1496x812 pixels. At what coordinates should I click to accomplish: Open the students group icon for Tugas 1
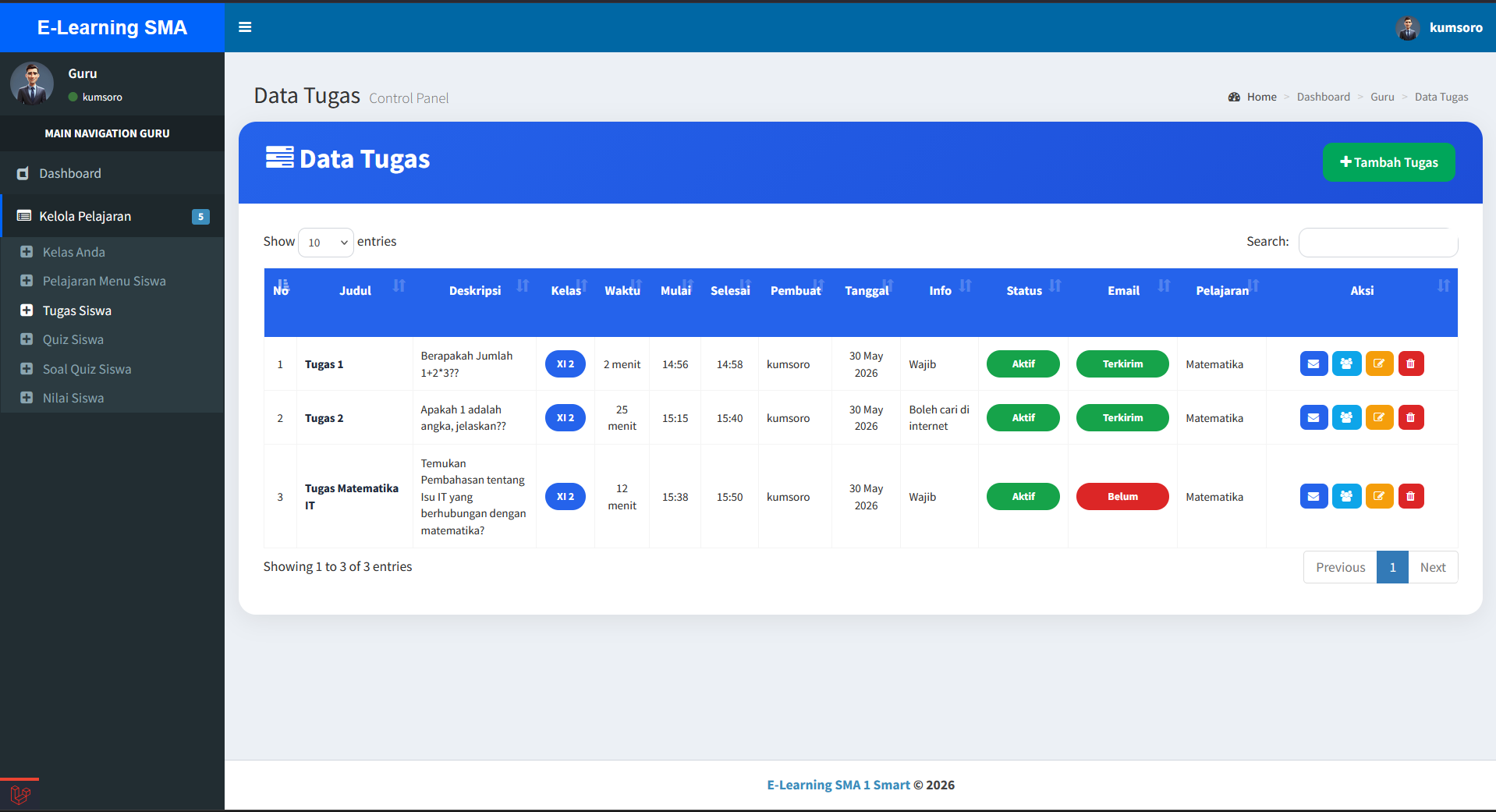1346,363
